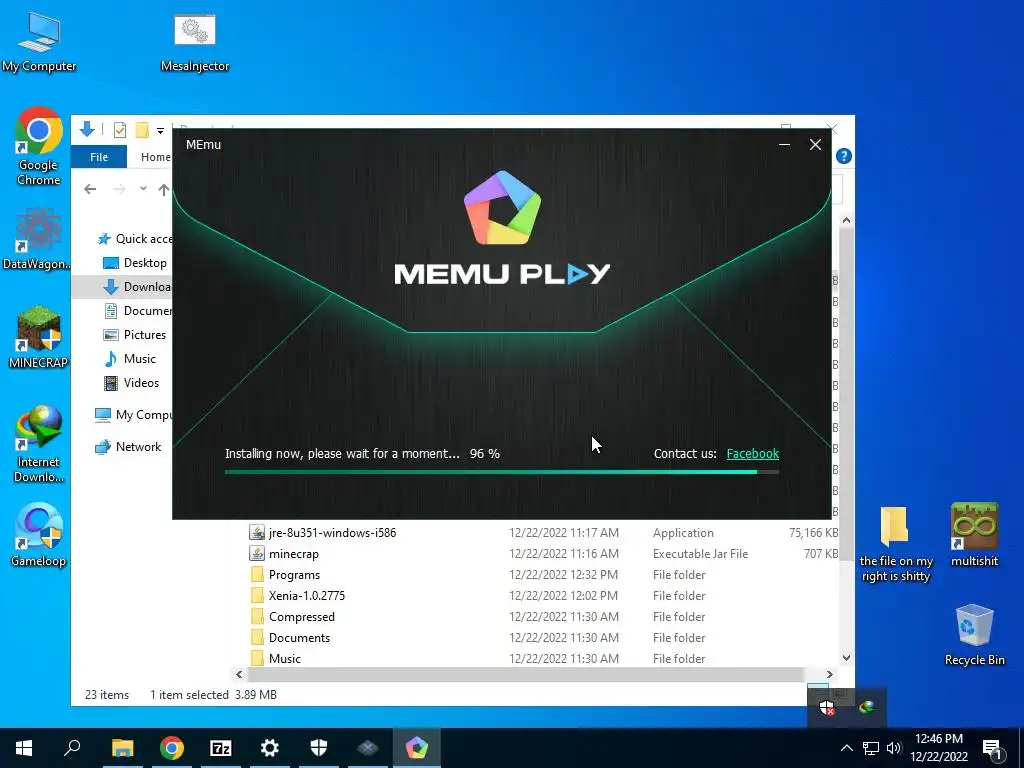Click the MEmu installer taskbar icon
This screenshot has height=768, width=1024.
[417, 748]
